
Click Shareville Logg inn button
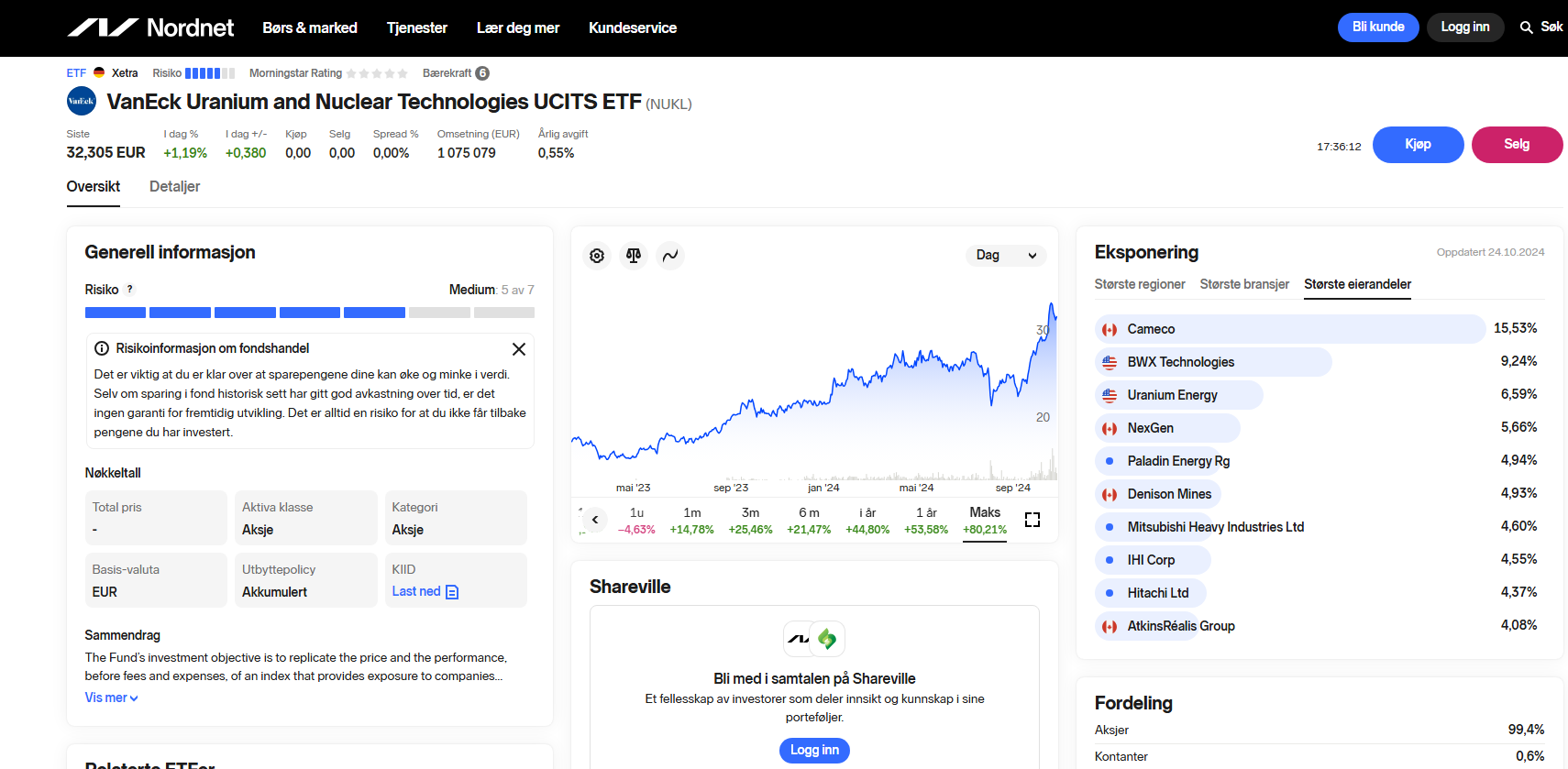[x=814, y=750]
